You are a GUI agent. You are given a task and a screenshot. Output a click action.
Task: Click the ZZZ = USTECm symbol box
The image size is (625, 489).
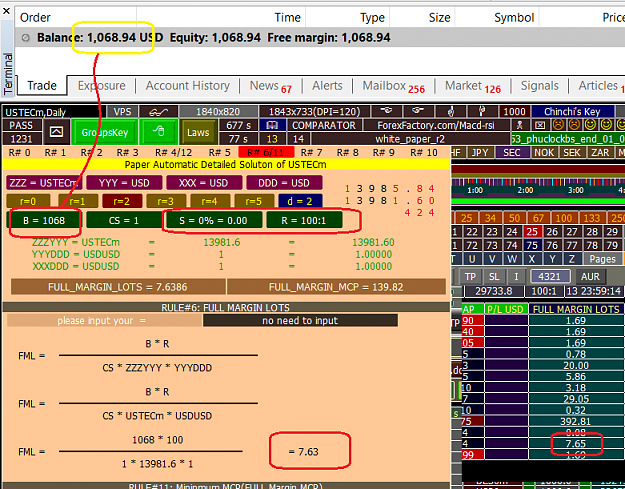click(x=44, y=183)
